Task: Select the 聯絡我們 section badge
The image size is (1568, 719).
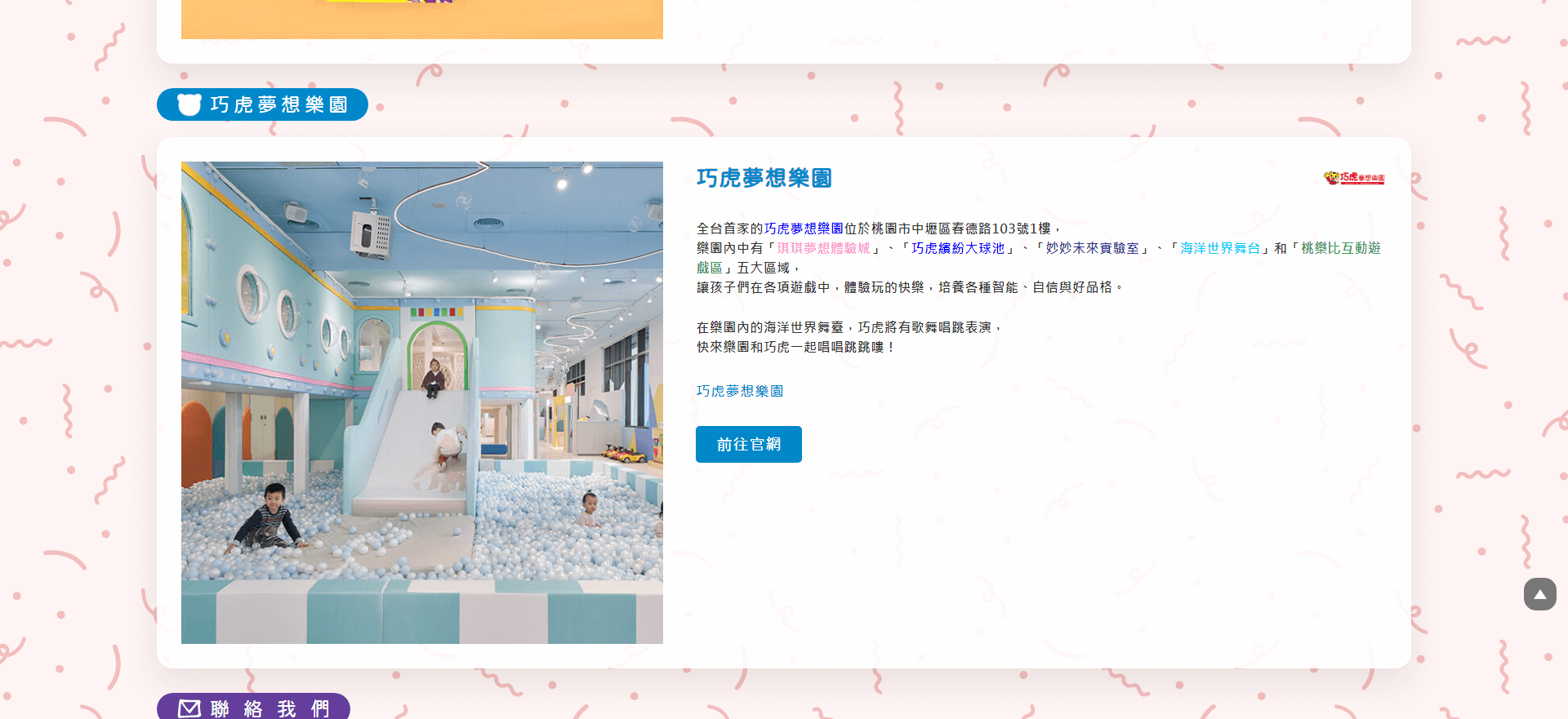Action: 253,707
